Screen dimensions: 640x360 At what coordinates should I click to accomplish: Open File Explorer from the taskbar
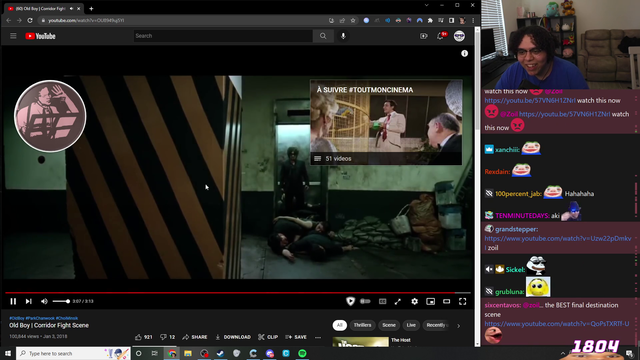[x=188, y=353]
